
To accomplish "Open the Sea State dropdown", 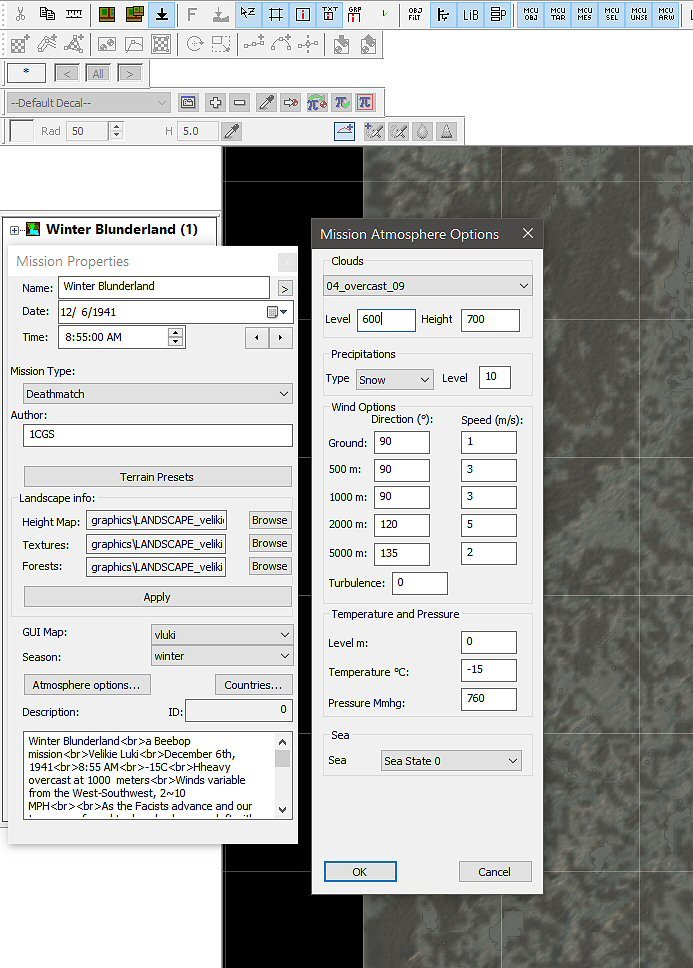I will point(452,761).
